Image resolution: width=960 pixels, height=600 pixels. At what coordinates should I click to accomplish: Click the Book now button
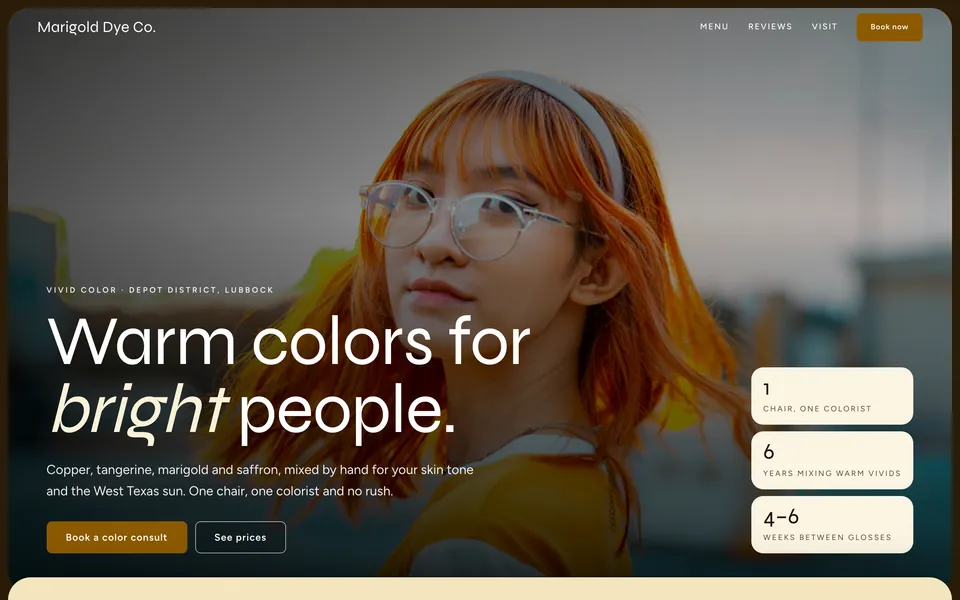(889, 27)
